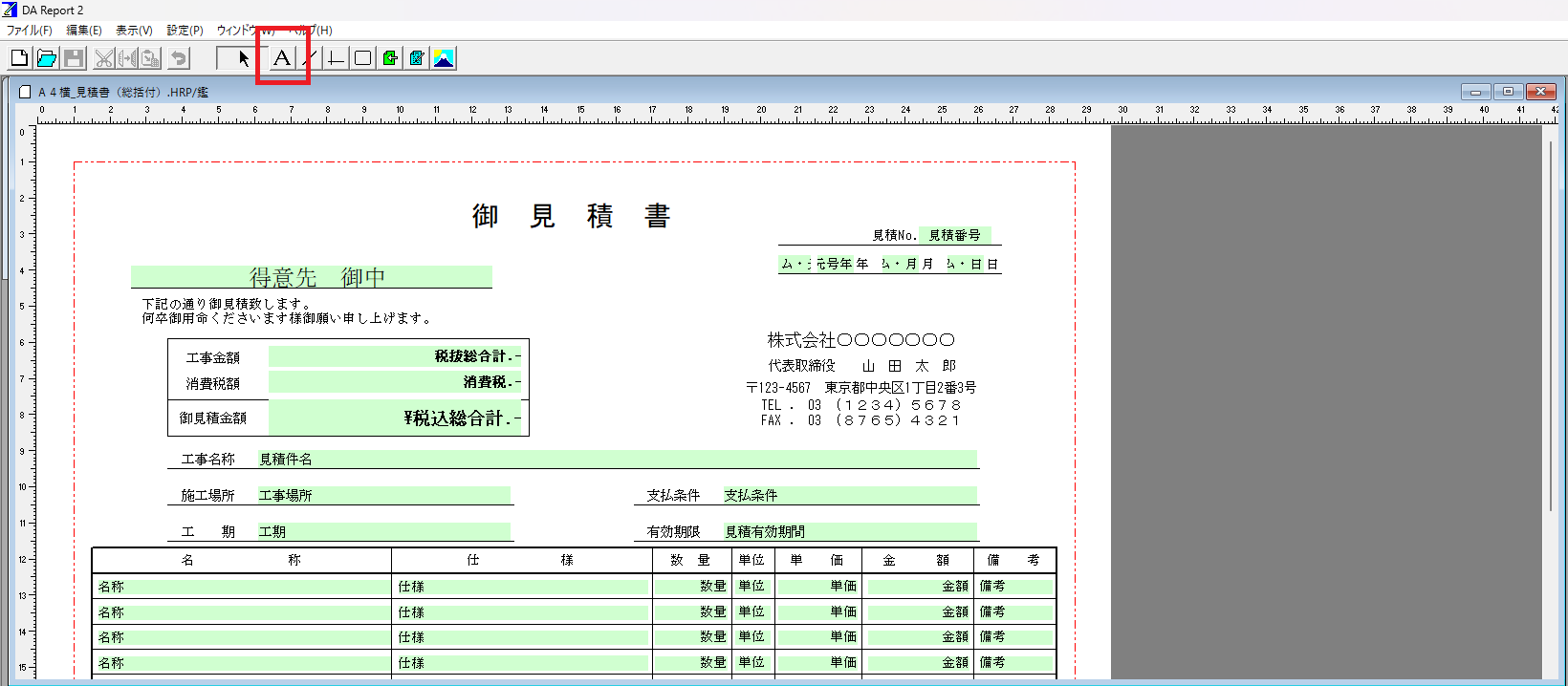Select the image insert tool
The height and width of the screenshot is (686, 1568).
444,58
